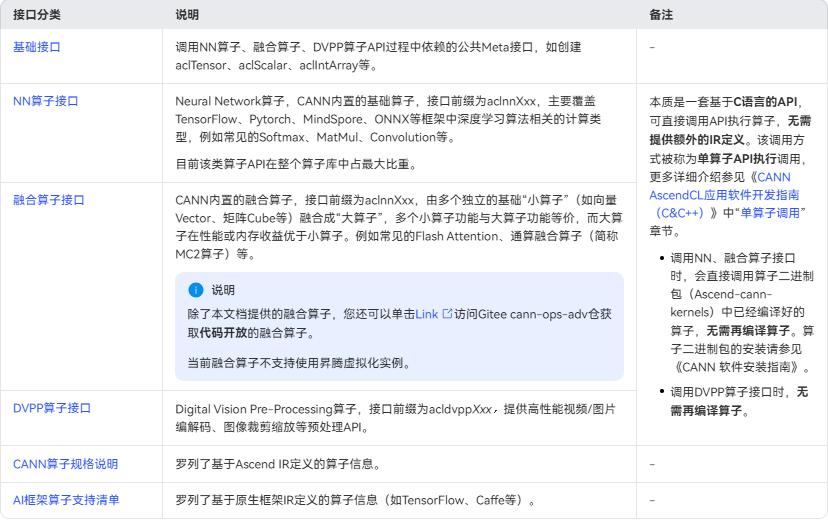Screen dimensions: 828x520
Task: Click the external link icon beside Link
Action: pyautogui.click(x=447, y=314)
